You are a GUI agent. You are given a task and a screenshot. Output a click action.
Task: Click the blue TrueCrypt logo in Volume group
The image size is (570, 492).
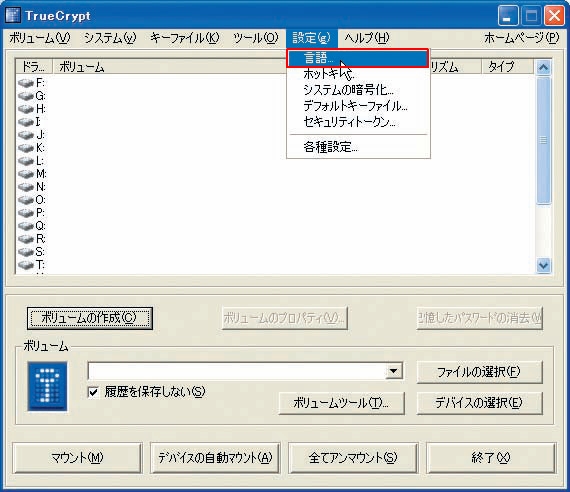[x=48, y=386]
